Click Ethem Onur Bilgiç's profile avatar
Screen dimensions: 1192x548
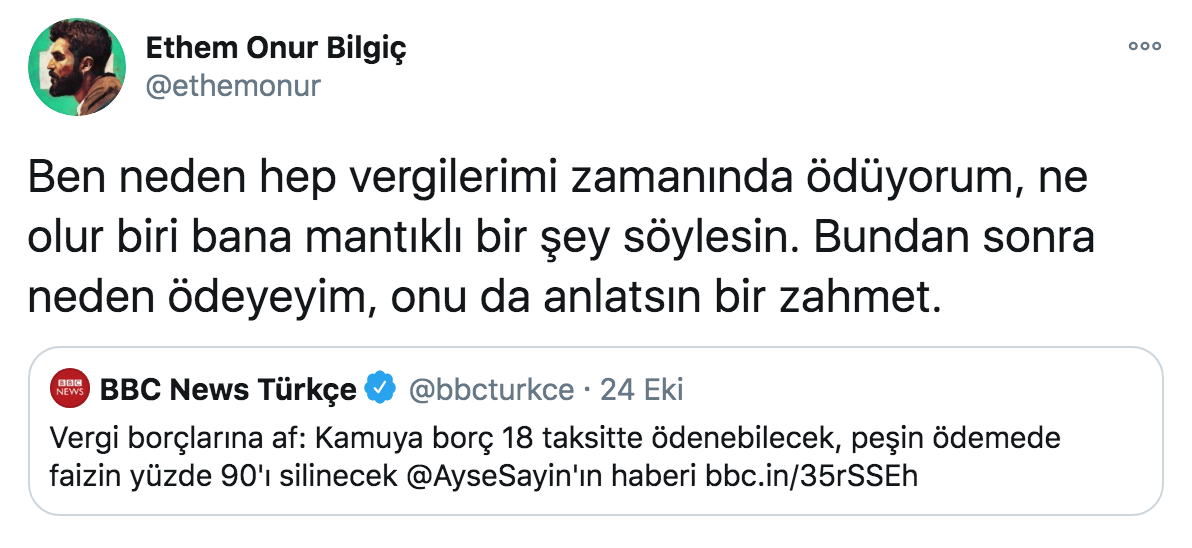[76, 67]
